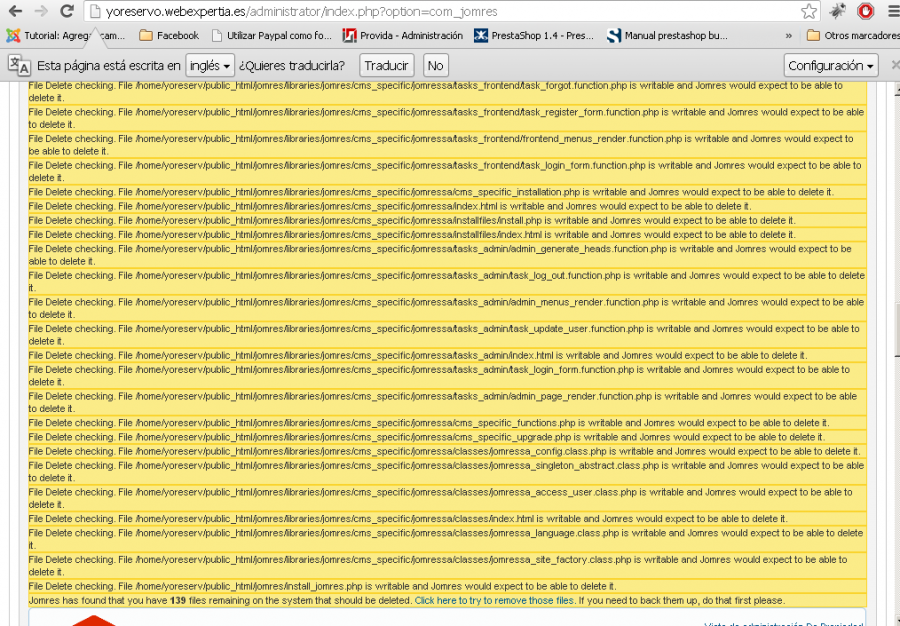Select the task_update_user.function.php warning row
900x626 pixels.
pyautogui.click(x=447, y=335)
